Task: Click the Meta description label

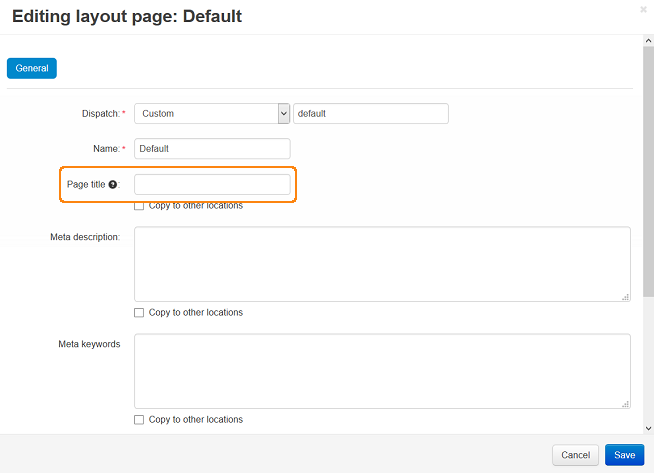Action: pos(85,237)
